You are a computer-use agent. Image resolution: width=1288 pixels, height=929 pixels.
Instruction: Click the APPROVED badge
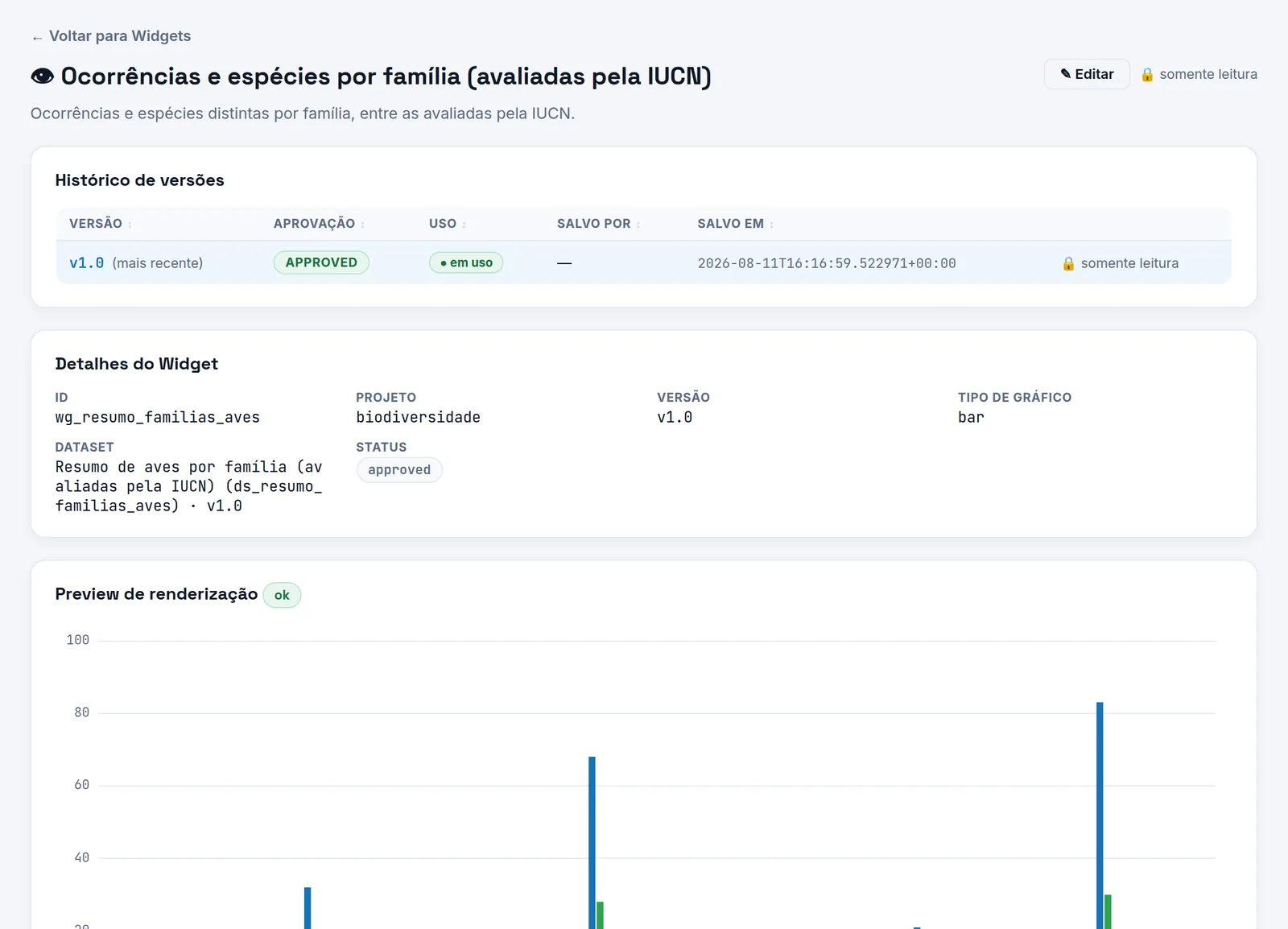[x=321, y=262]
